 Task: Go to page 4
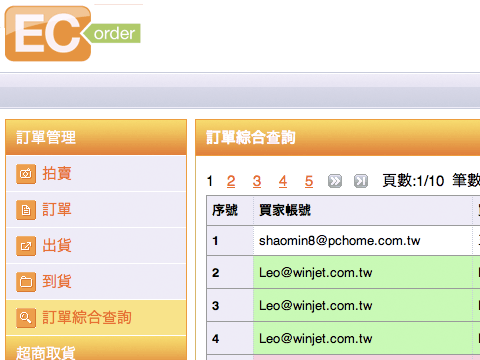[283, 181]
